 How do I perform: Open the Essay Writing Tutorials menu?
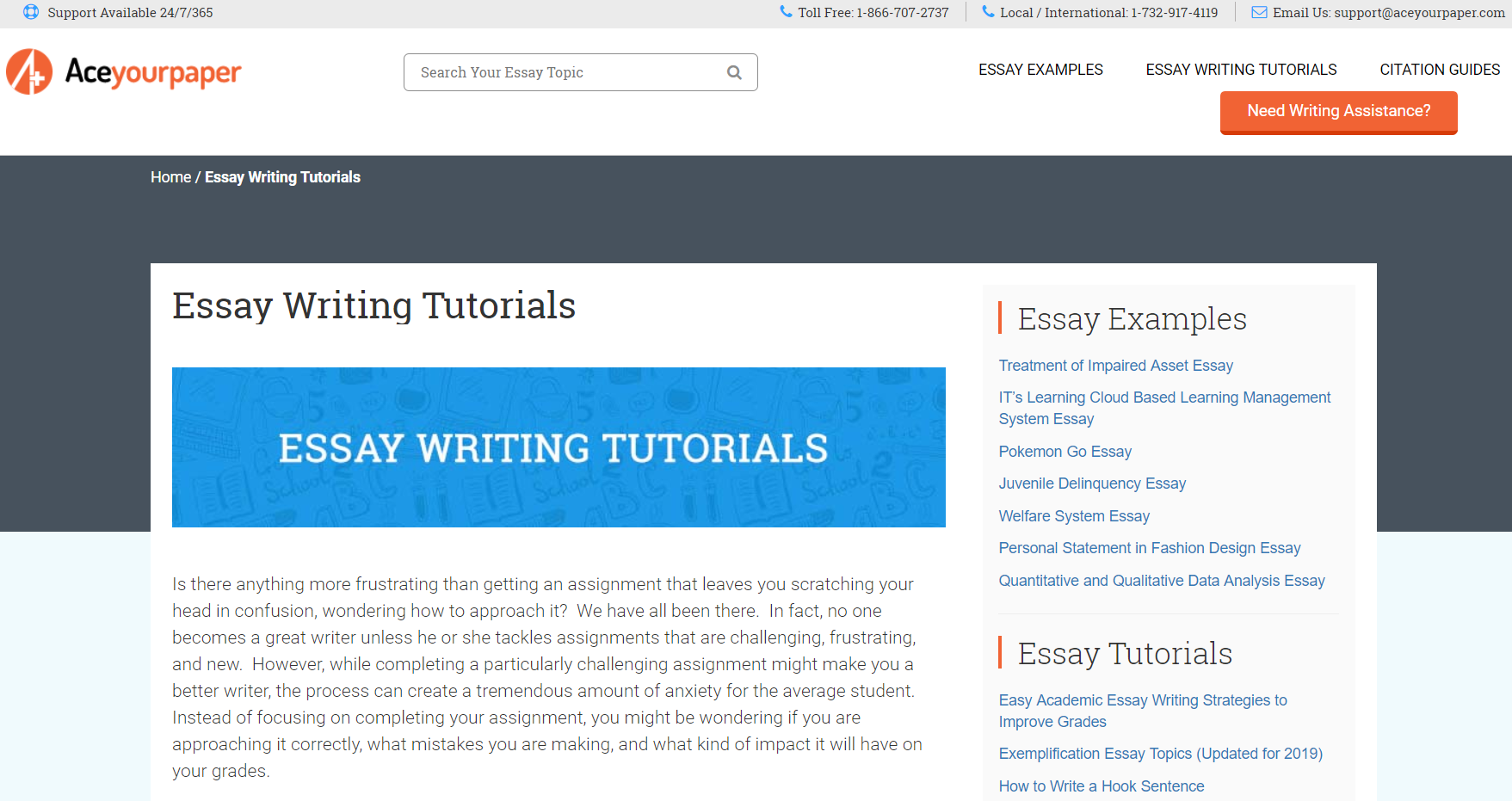pos(1241,70)
